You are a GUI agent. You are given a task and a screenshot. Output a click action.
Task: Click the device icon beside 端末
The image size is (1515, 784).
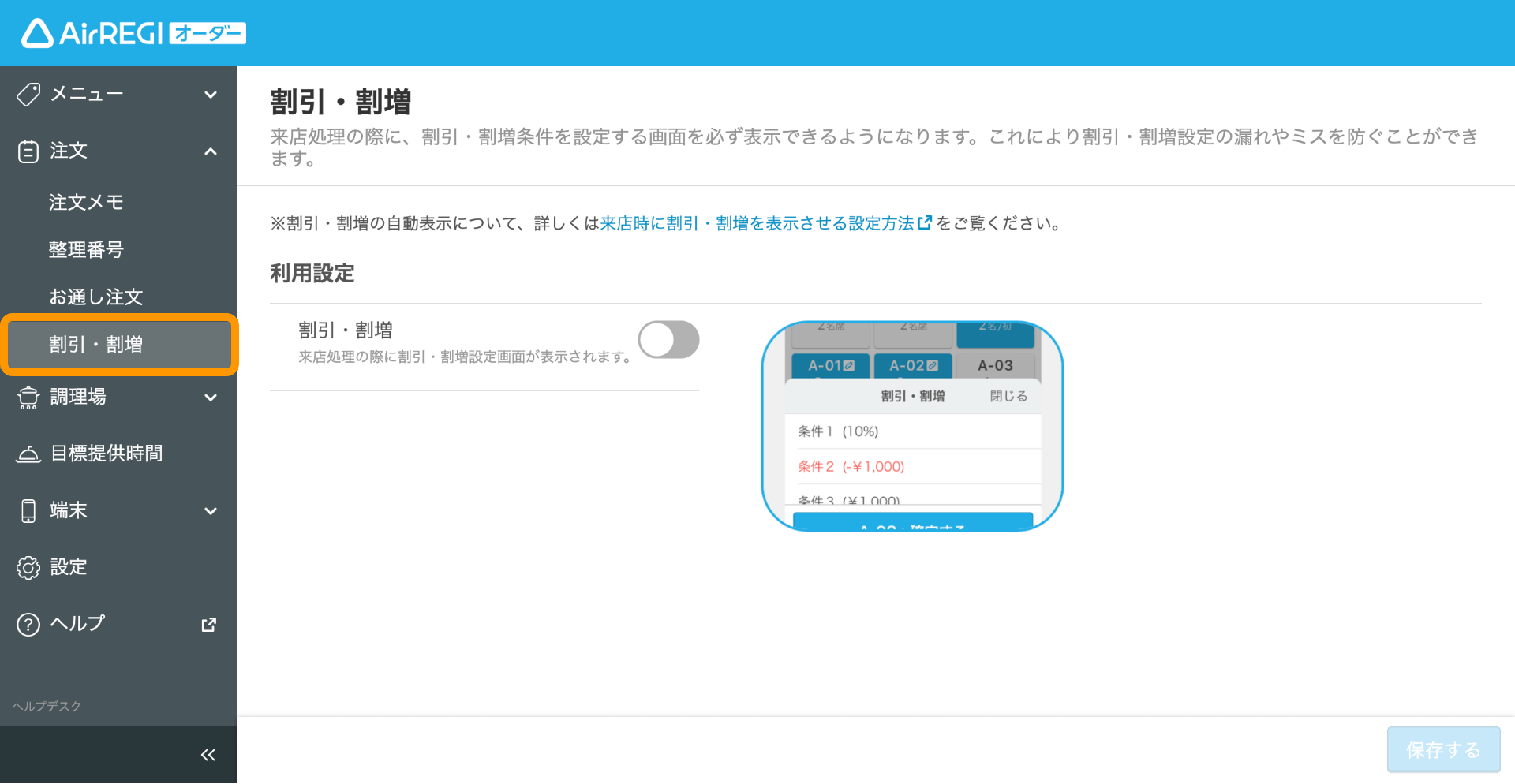pos(28,511)
